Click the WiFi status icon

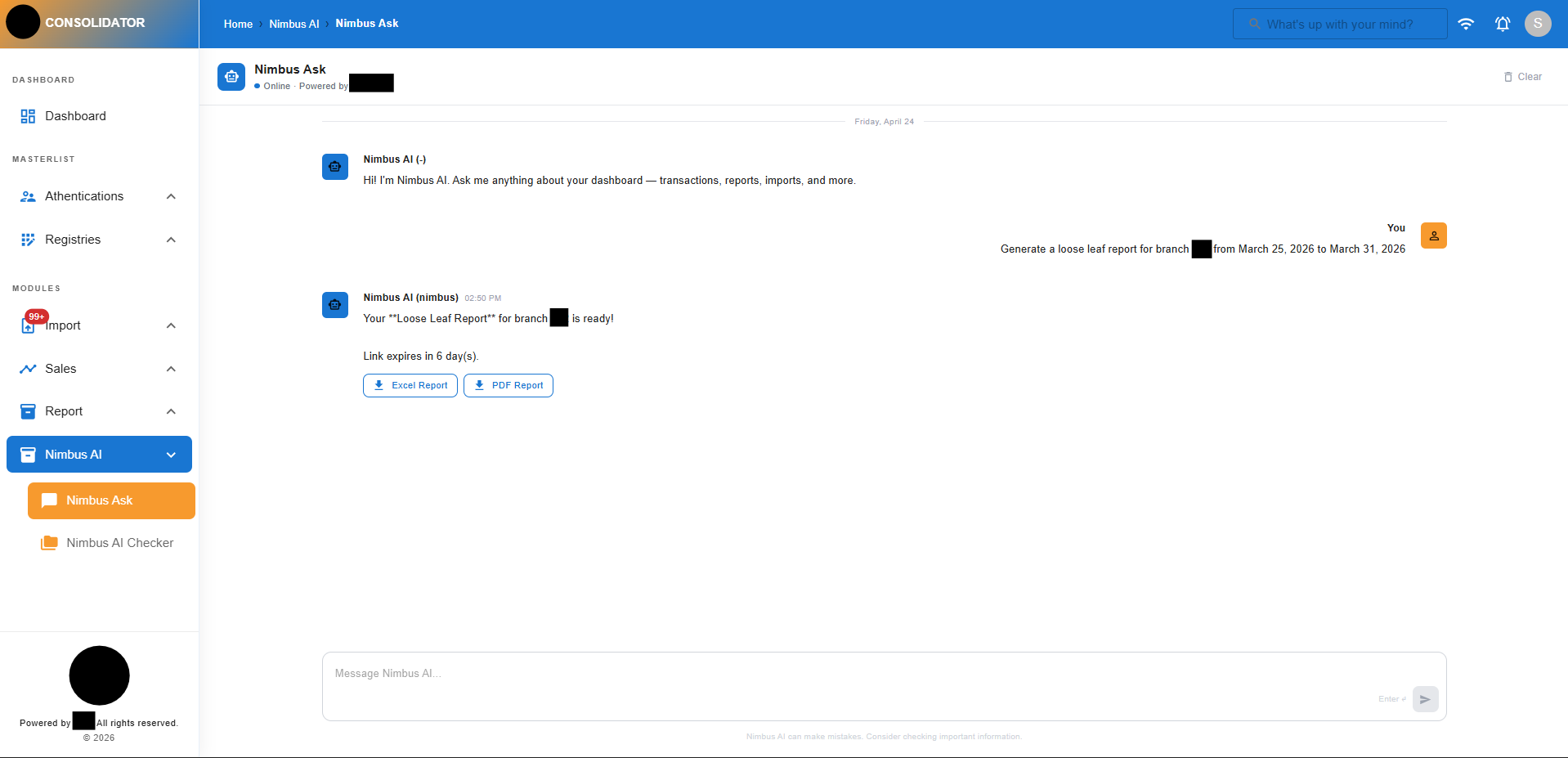coord(1465,24)
